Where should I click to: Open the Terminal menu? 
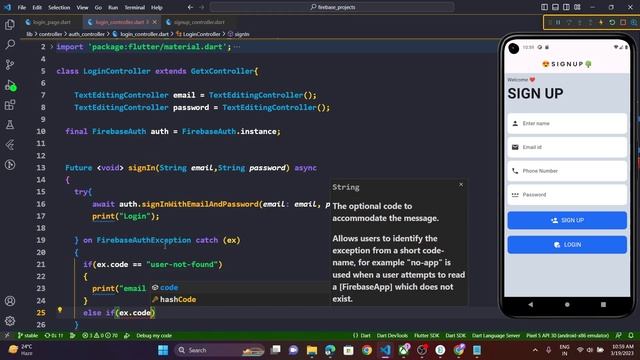[135, 7]
